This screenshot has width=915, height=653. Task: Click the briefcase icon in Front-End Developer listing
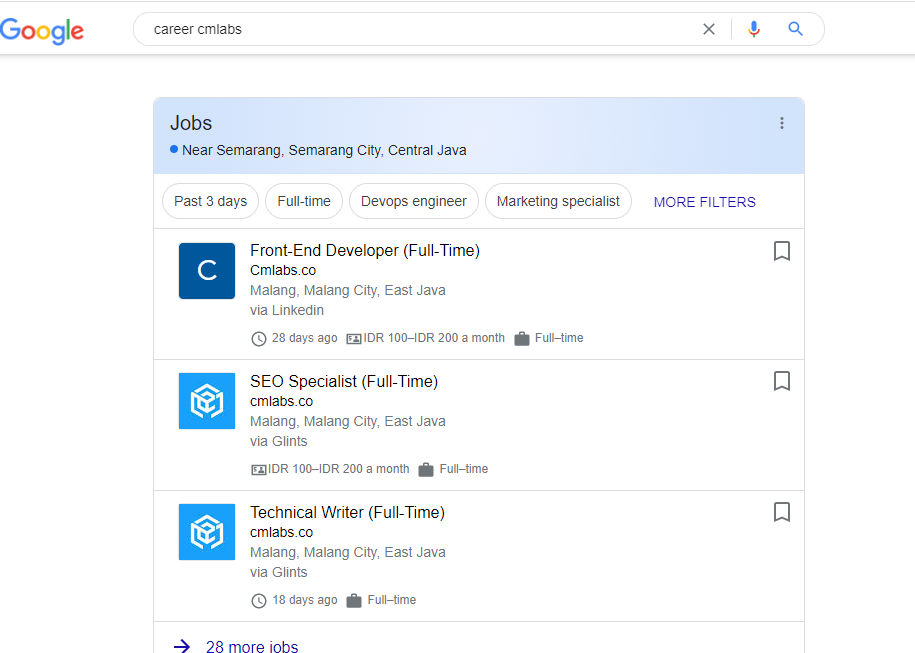522,338
